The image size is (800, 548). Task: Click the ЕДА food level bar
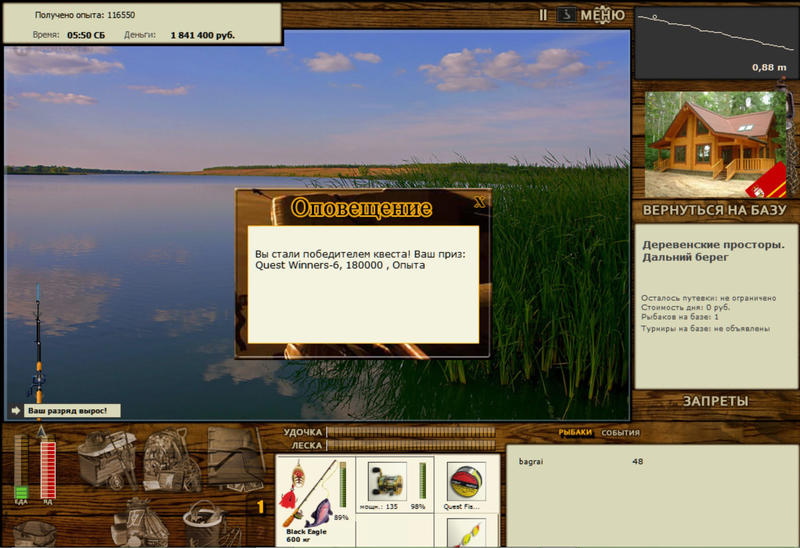coord(21,467)
